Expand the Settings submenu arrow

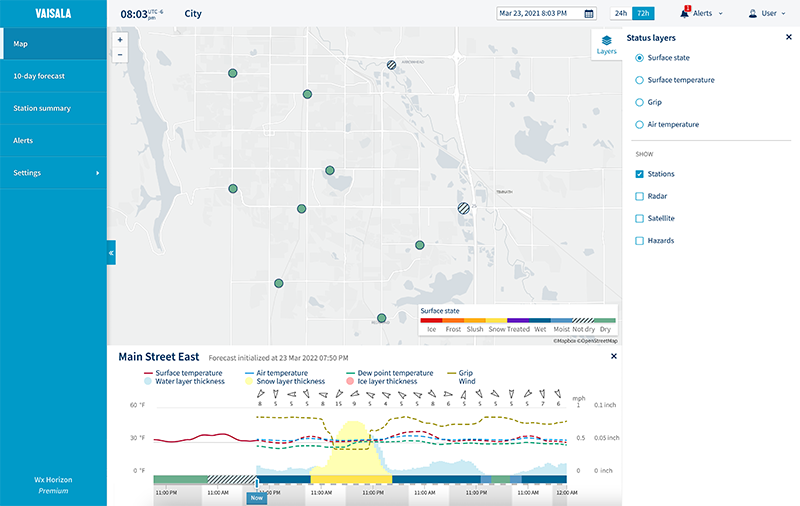pos(97,173)
